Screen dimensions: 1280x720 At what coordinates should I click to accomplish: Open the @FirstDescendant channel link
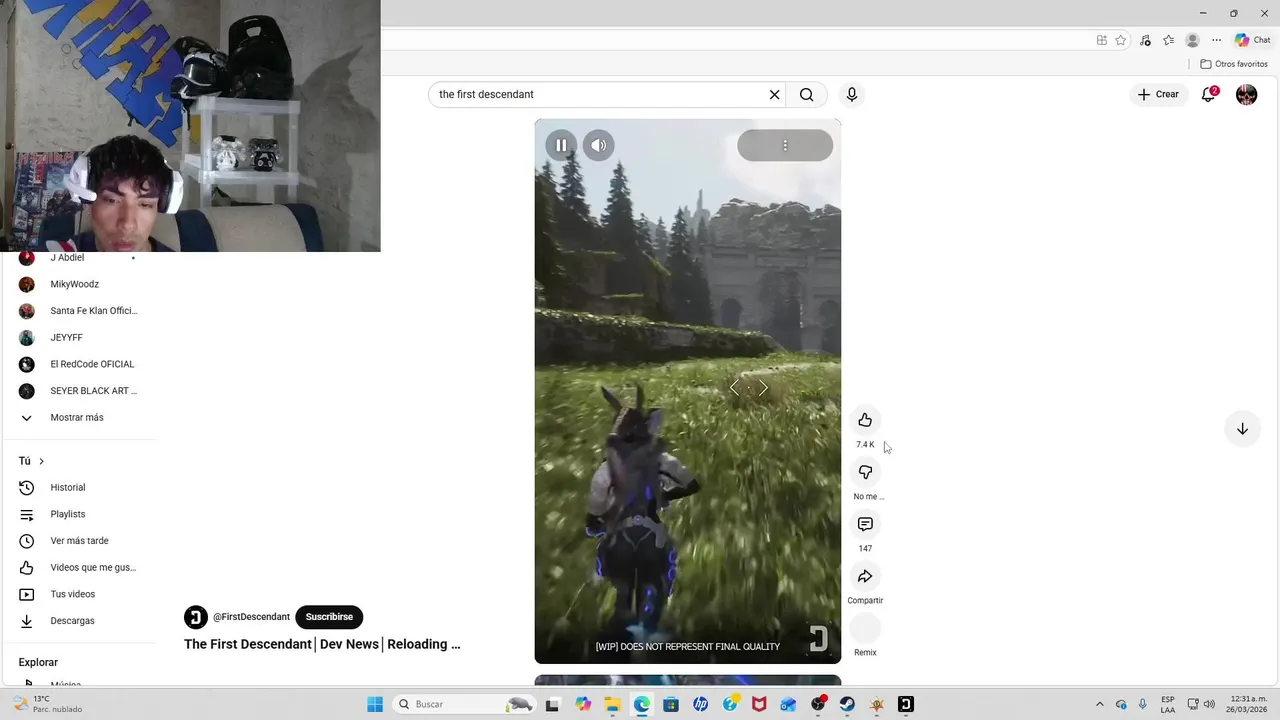[251, 617]
